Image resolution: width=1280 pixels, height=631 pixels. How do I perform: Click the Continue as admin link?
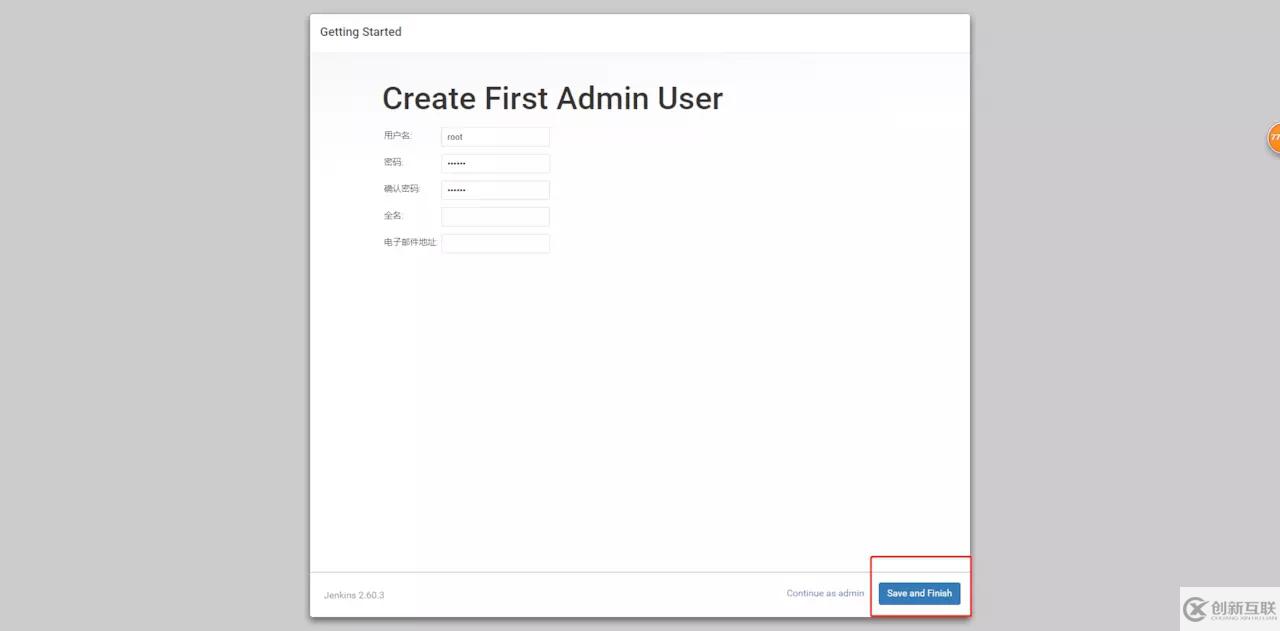(825, 593)
